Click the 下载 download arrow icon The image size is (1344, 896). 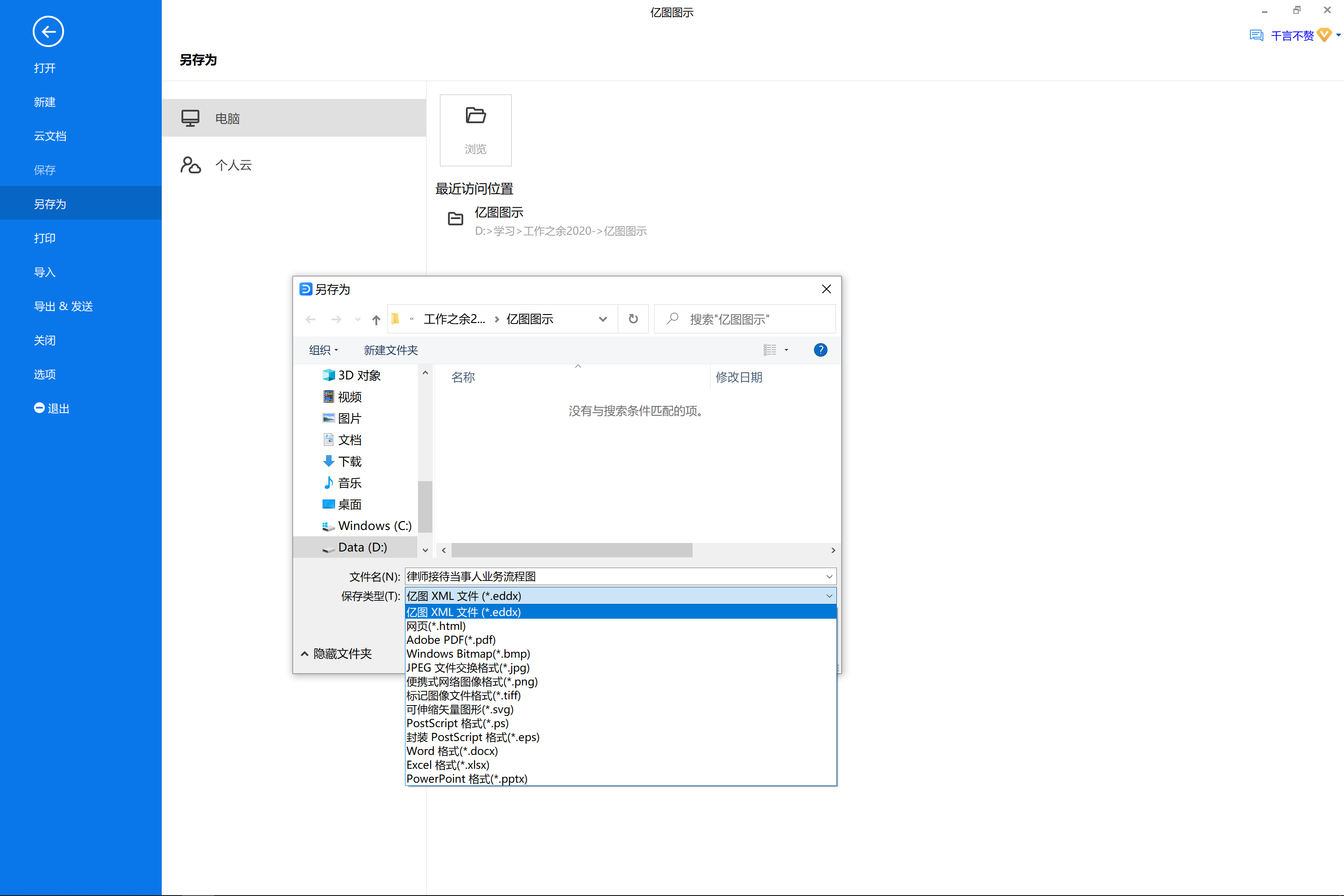tap(328, 461)
